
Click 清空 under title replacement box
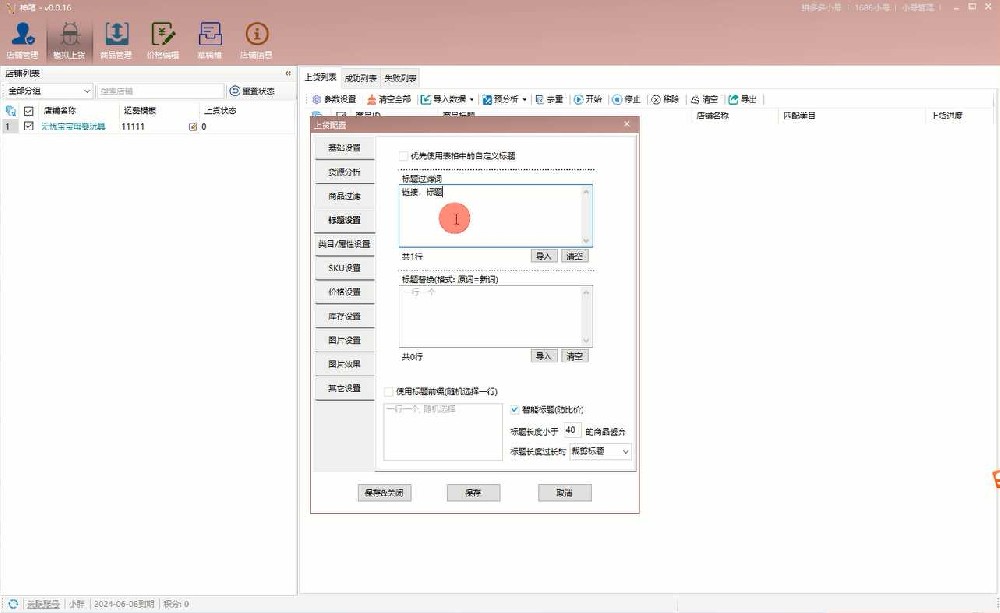[x=575, y=356]
